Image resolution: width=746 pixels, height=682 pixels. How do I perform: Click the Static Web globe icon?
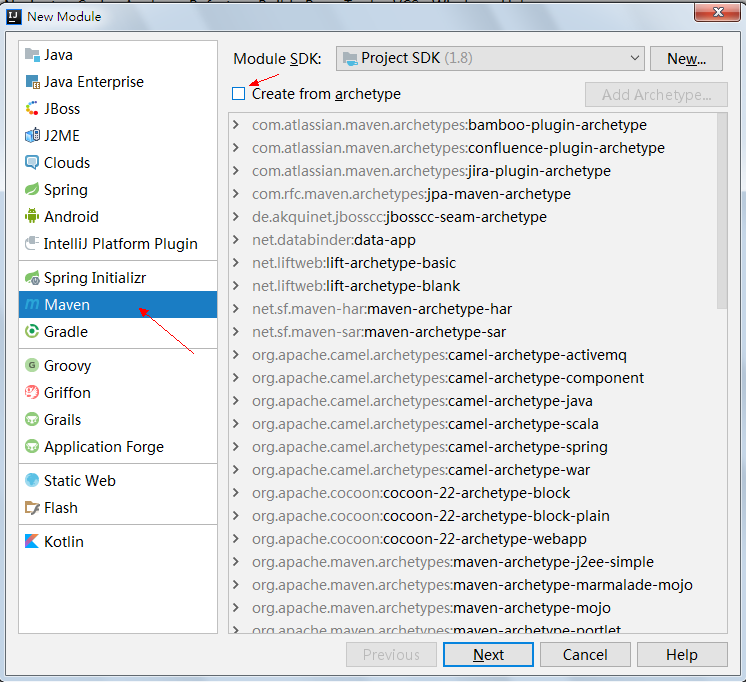point(32,481)
